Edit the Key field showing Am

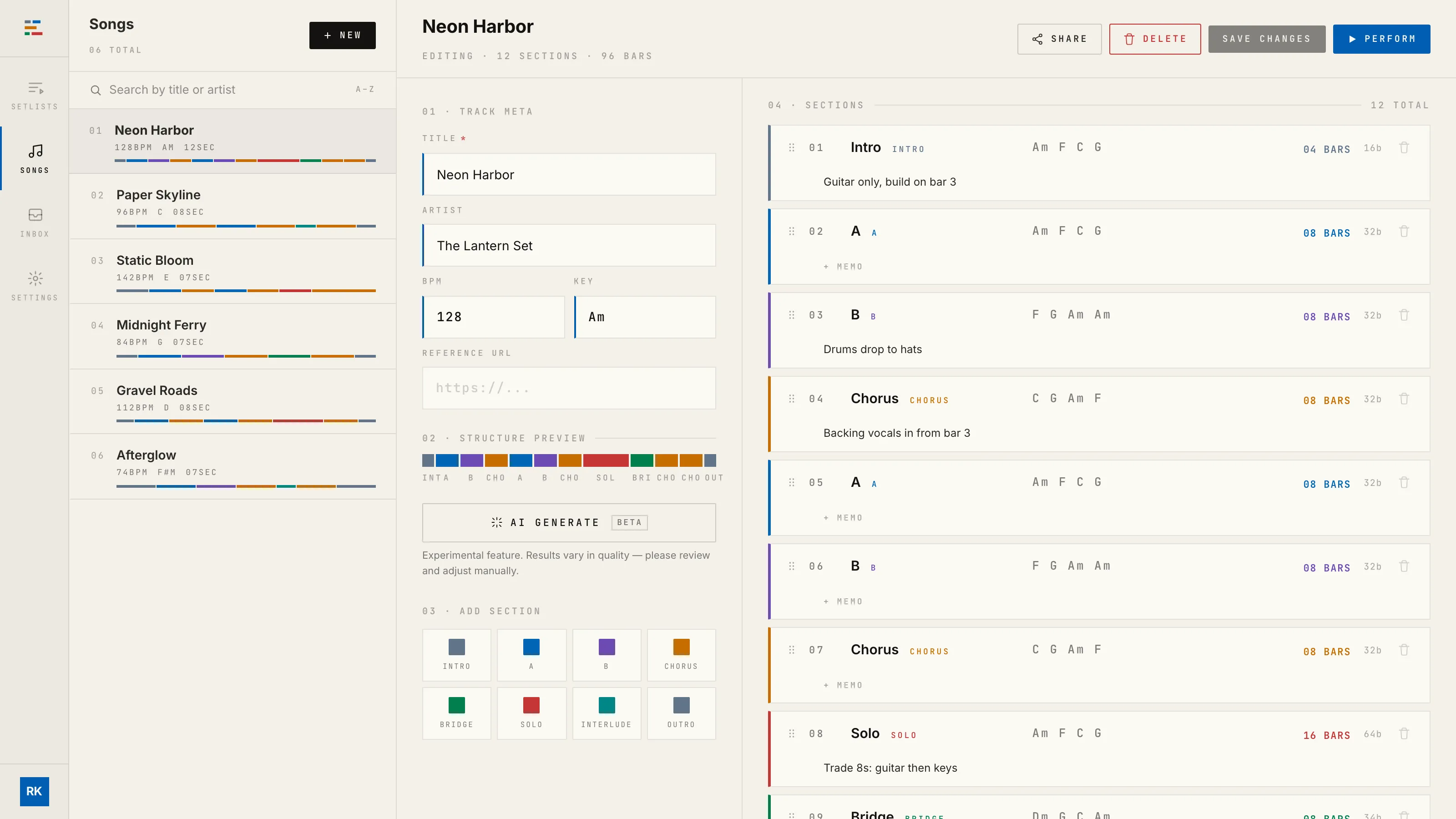tap(645, 317)
